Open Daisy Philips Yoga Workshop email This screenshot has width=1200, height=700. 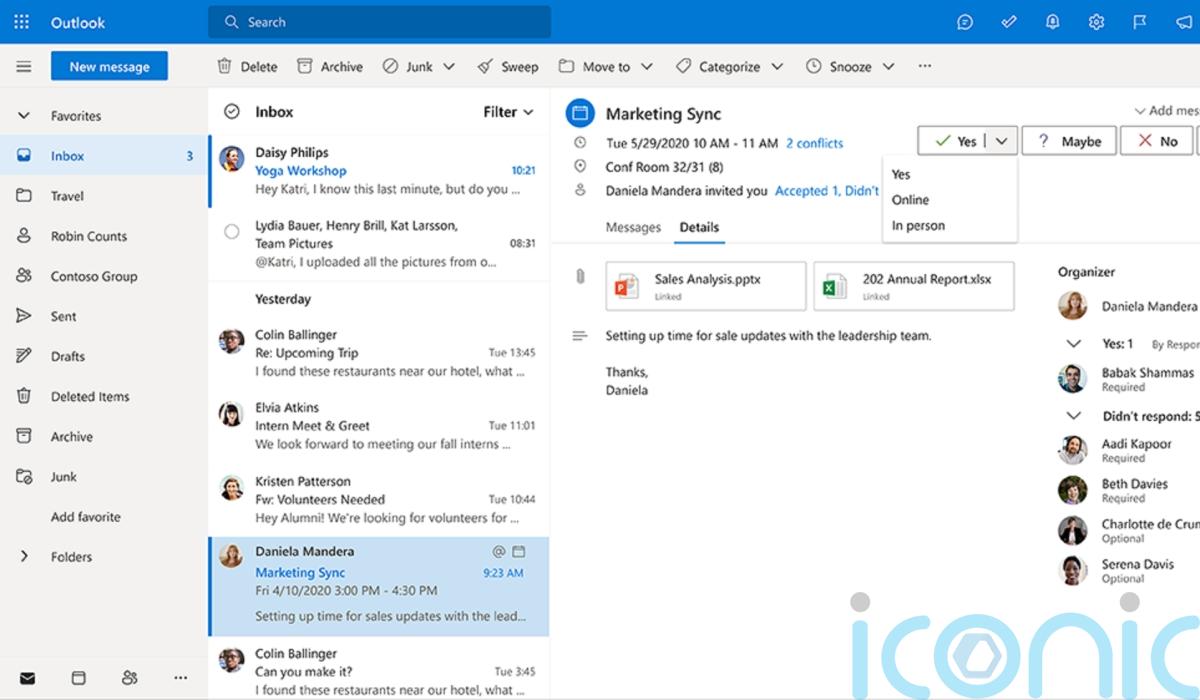click(379, 171)
